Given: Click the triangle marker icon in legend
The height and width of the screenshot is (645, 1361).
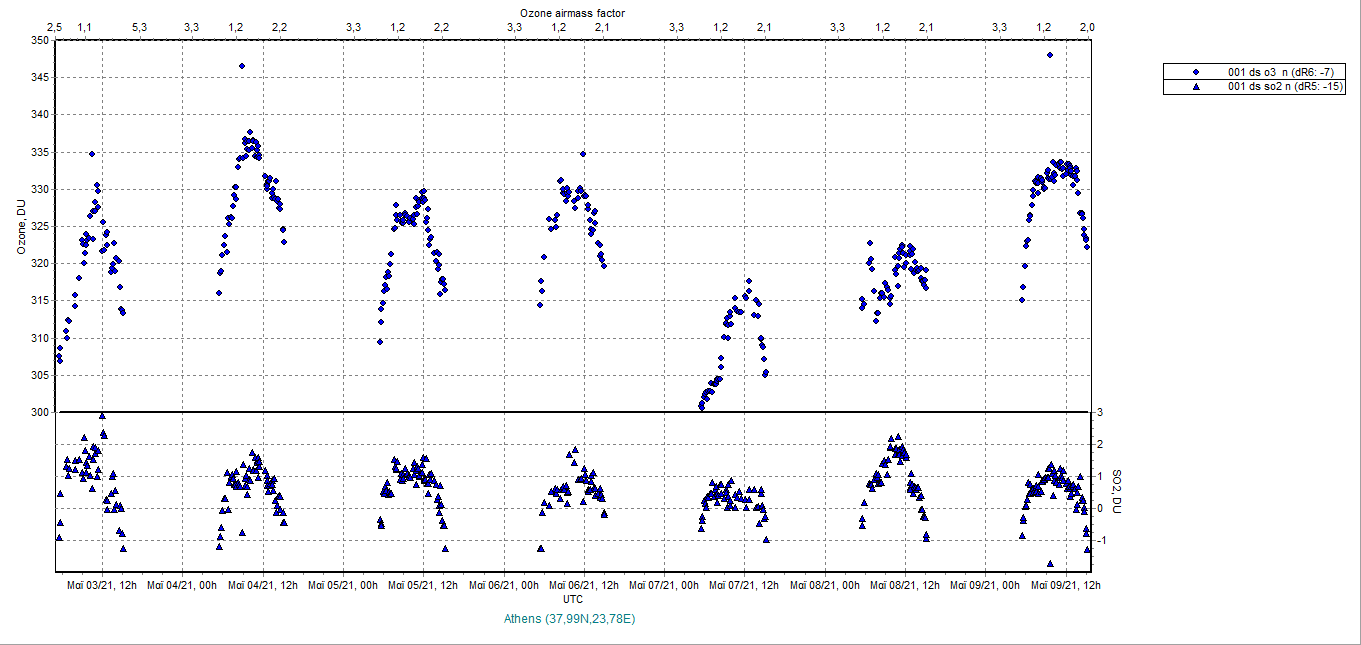Looking at the screenshot, I should 1195,87.
